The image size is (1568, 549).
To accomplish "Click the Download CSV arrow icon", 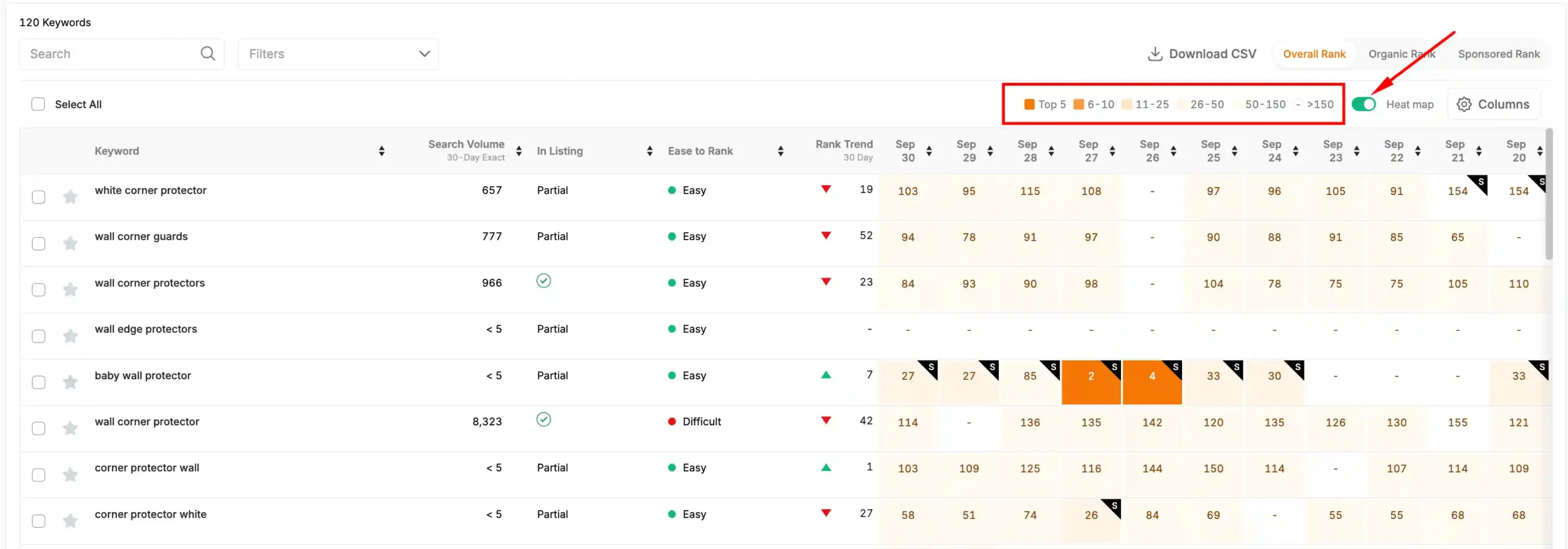I will (x=1155, y=54).
